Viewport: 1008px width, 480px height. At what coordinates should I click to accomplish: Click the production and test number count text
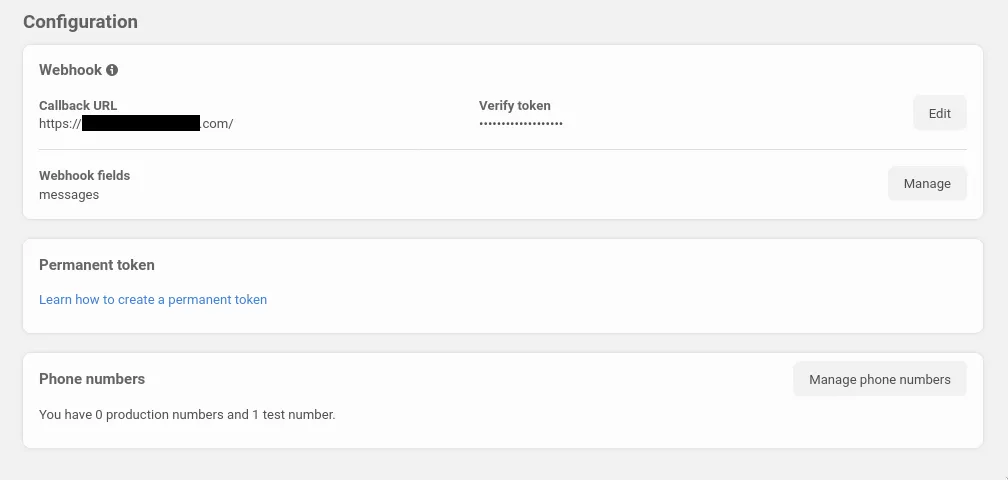pyautogui.click(x=187, y=414)
